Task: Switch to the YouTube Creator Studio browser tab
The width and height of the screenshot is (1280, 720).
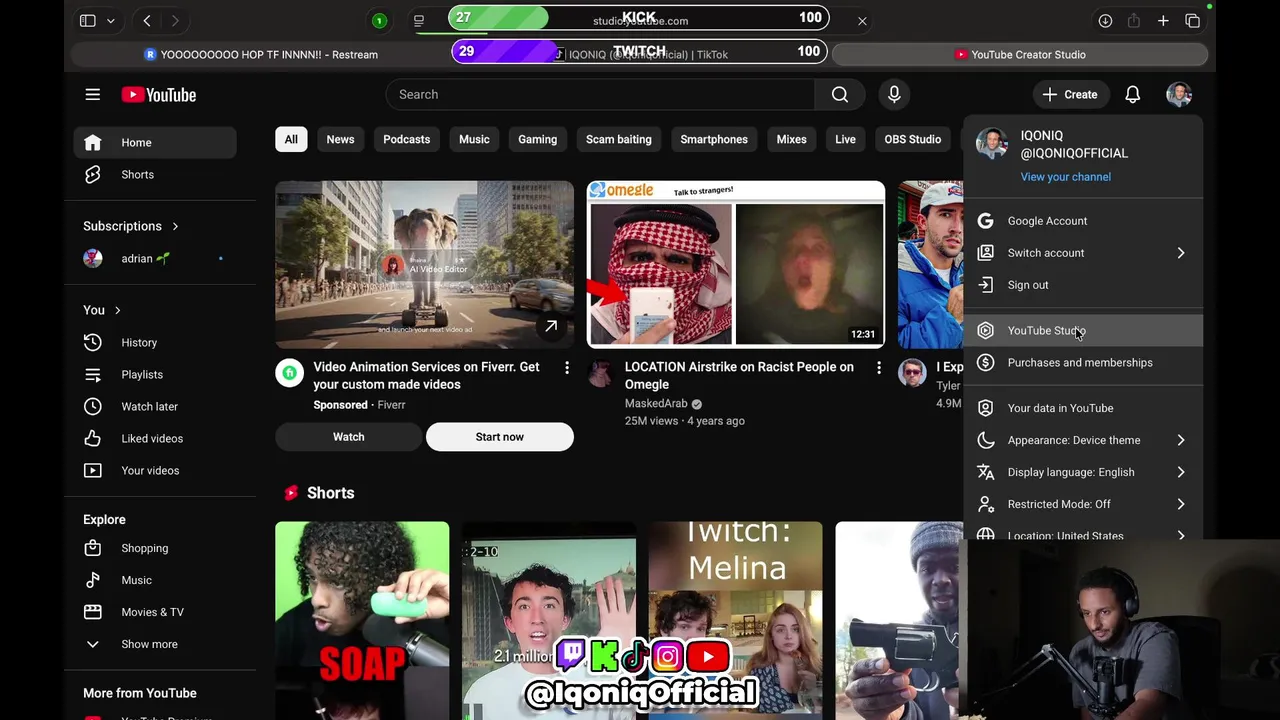Action: coord(1020,55)
